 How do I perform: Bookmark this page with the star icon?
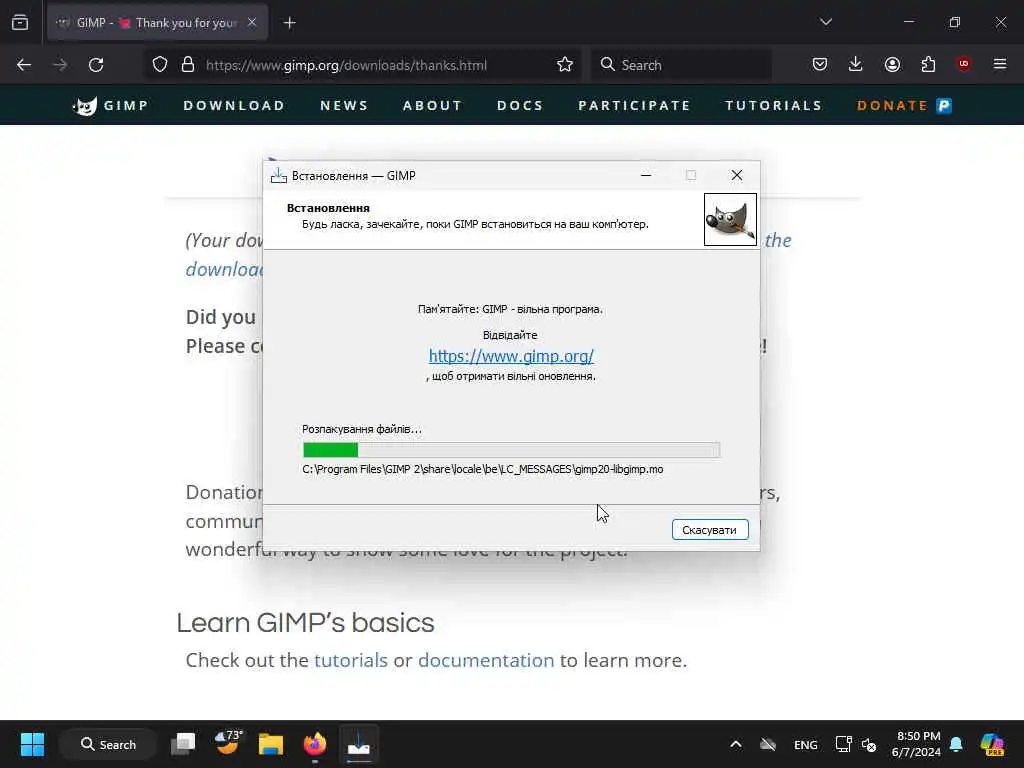(565, 65)
